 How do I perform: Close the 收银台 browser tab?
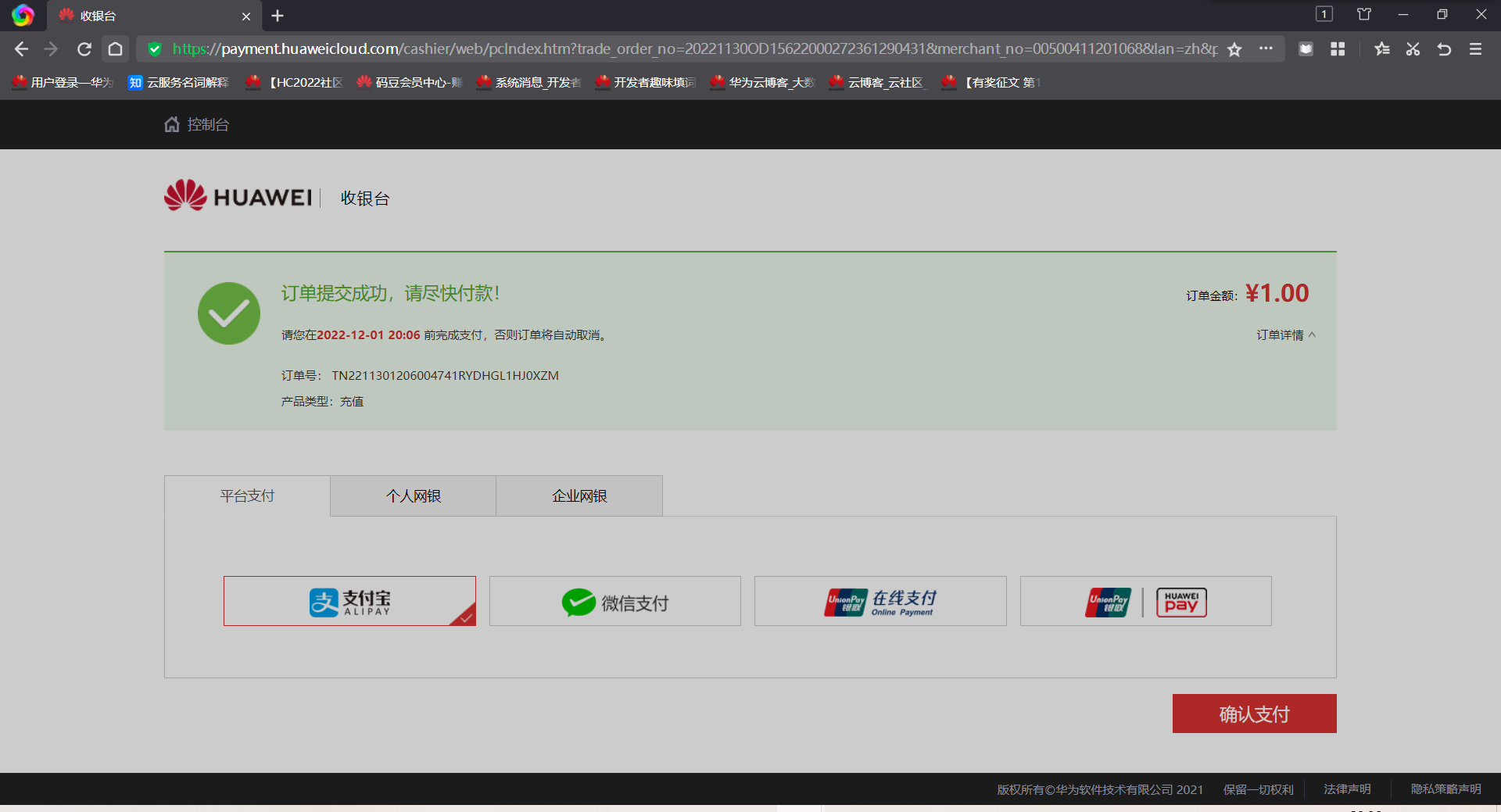(x=246, y=16)
